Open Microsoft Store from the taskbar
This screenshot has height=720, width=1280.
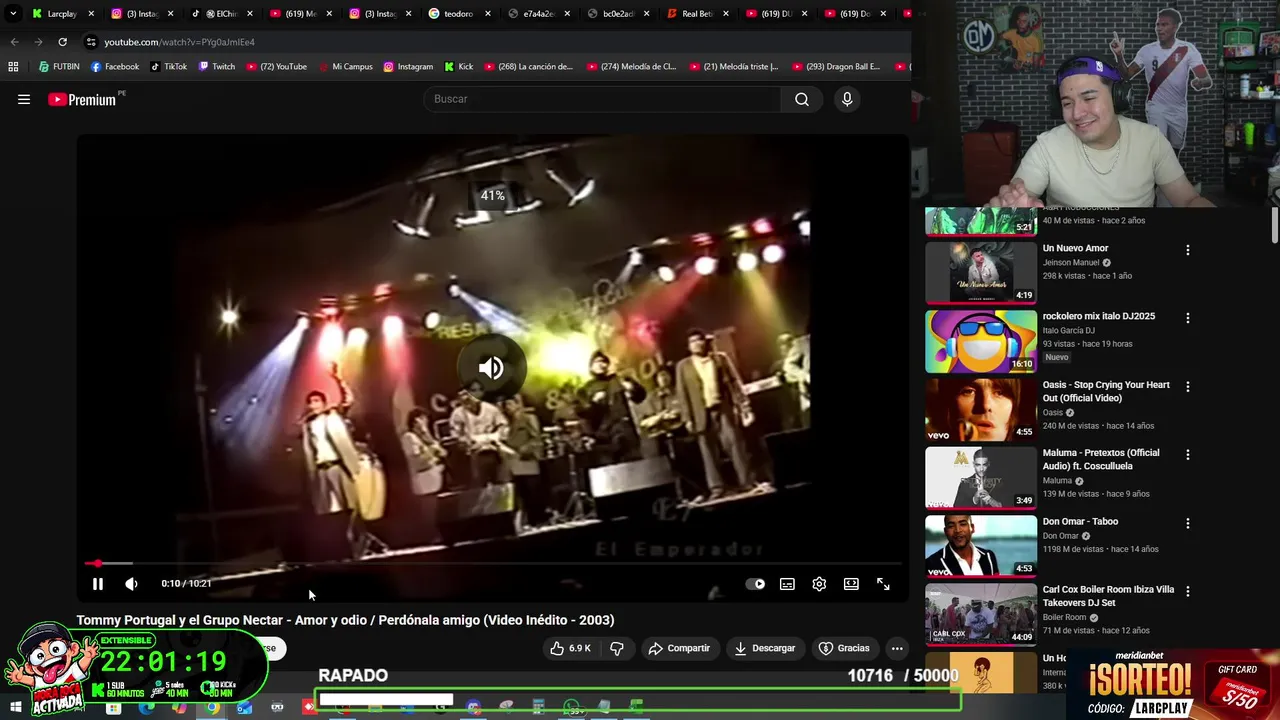pyautogui.click(x=113, y=708)
